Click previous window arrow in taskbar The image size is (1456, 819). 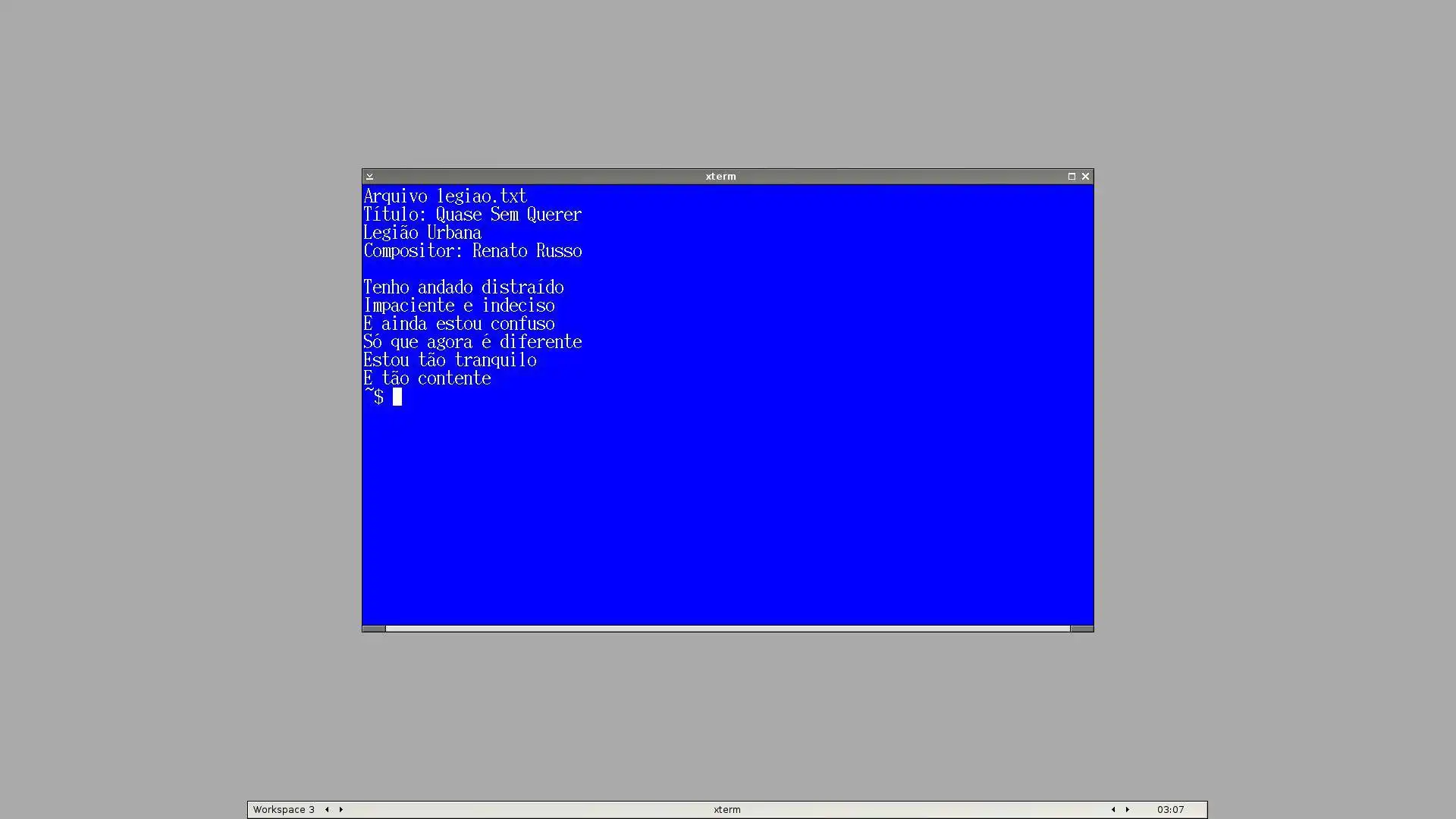coord(1113,809)
